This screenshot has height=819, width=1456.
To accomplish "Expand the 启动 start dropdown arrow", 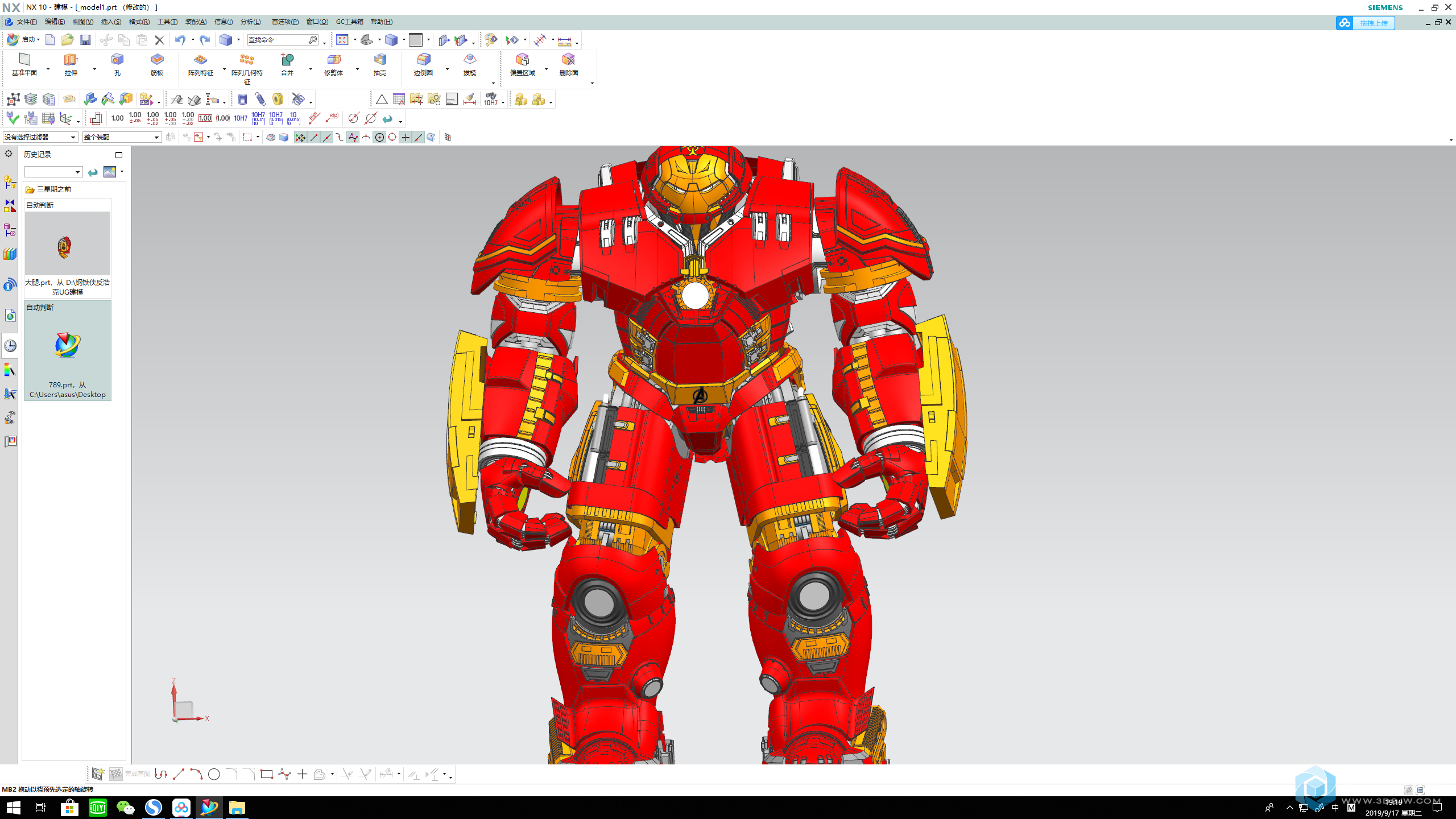I will 38,40.
